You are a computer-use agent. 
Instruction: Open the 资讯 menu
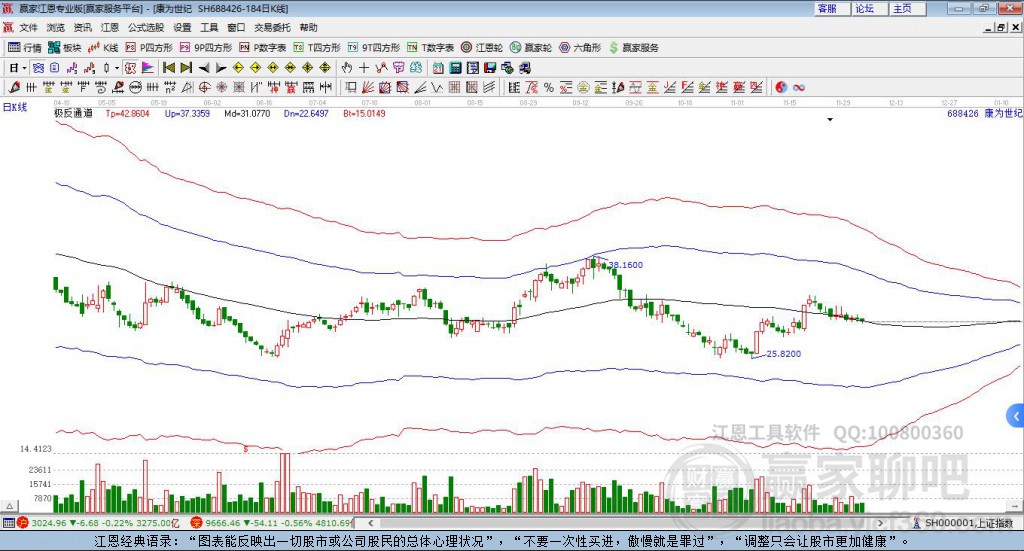82,27
